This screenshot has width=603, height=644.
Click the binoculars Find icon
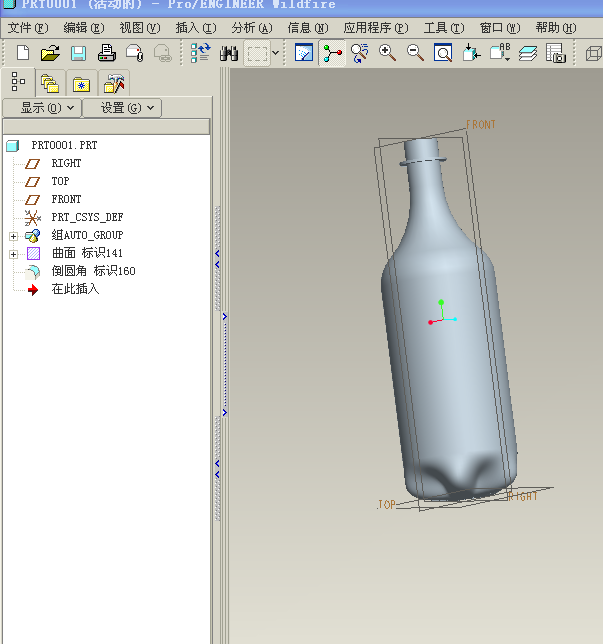click(229, 53)
